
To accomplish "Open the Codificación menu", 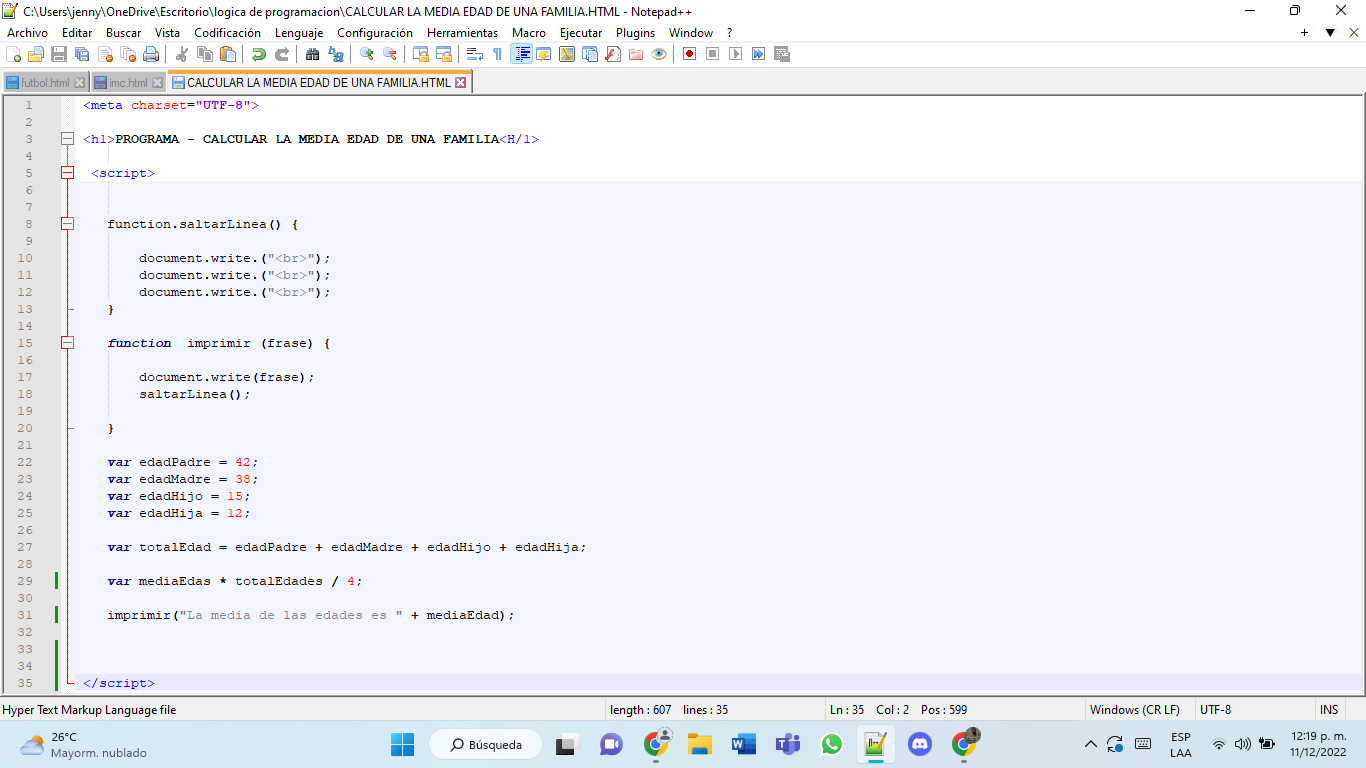I will click(228, 33).
